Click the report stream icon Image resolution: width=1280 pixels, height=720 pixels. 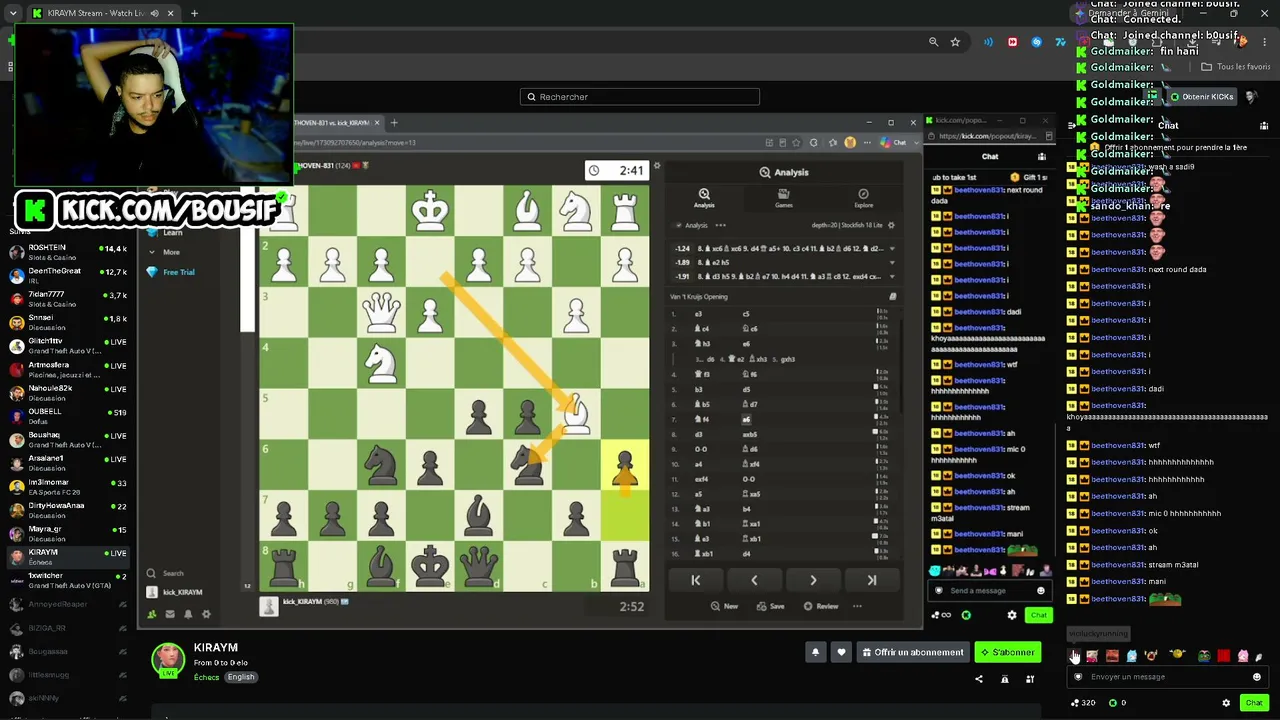coord(1005,679)
